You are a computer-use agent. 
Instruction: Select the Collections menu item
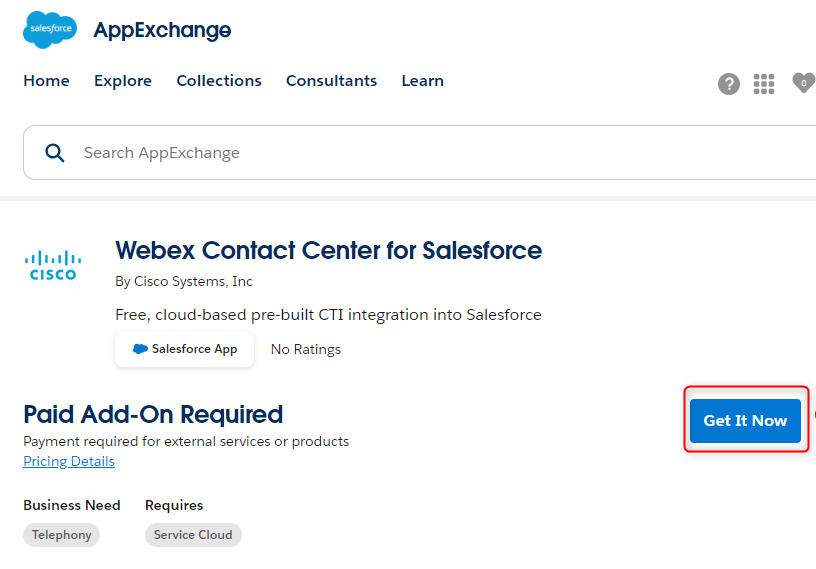219,81
